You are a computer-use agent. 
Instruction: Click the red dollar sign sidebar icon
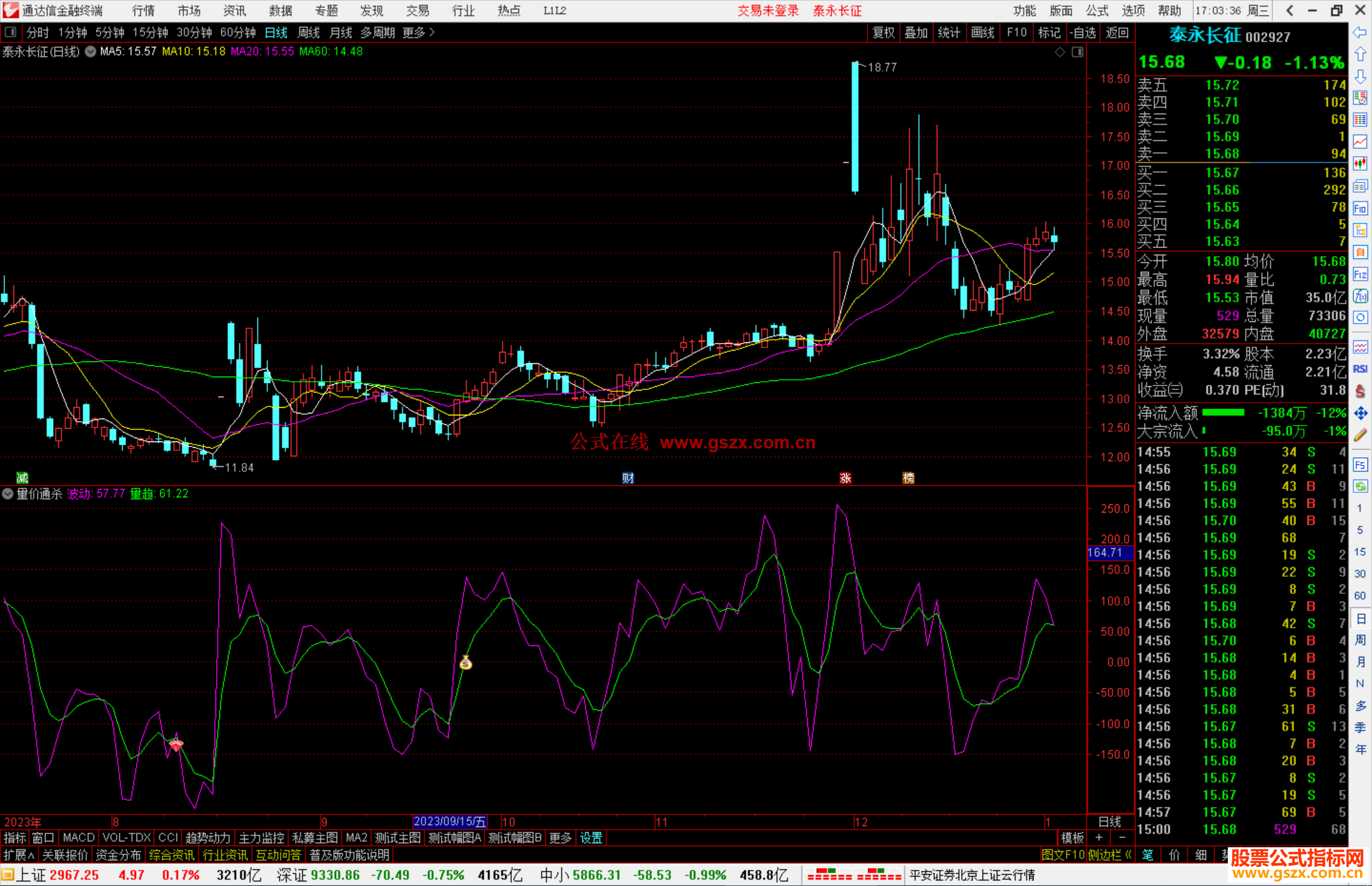[x=1360, y=391]
